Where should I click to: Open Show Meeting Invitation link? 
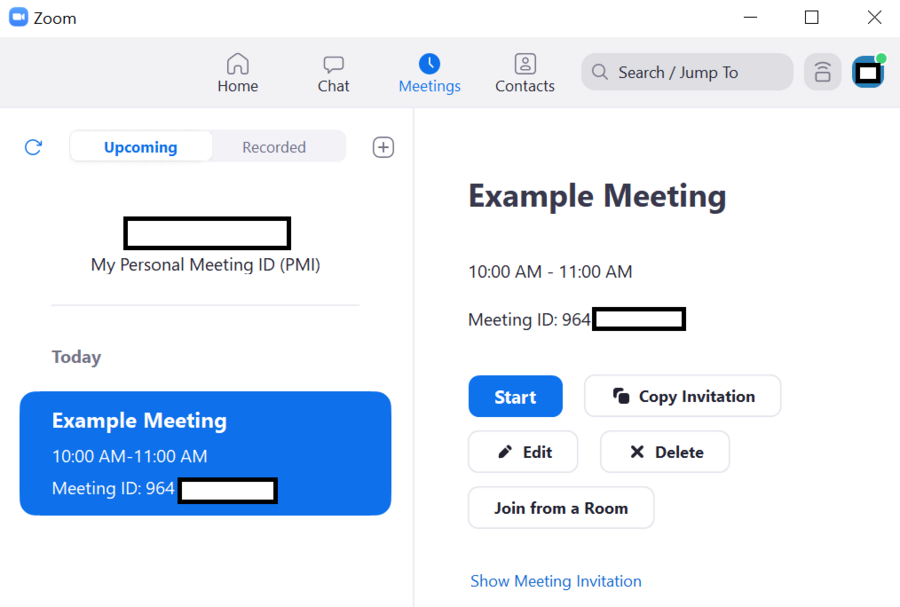click(556, 581)
